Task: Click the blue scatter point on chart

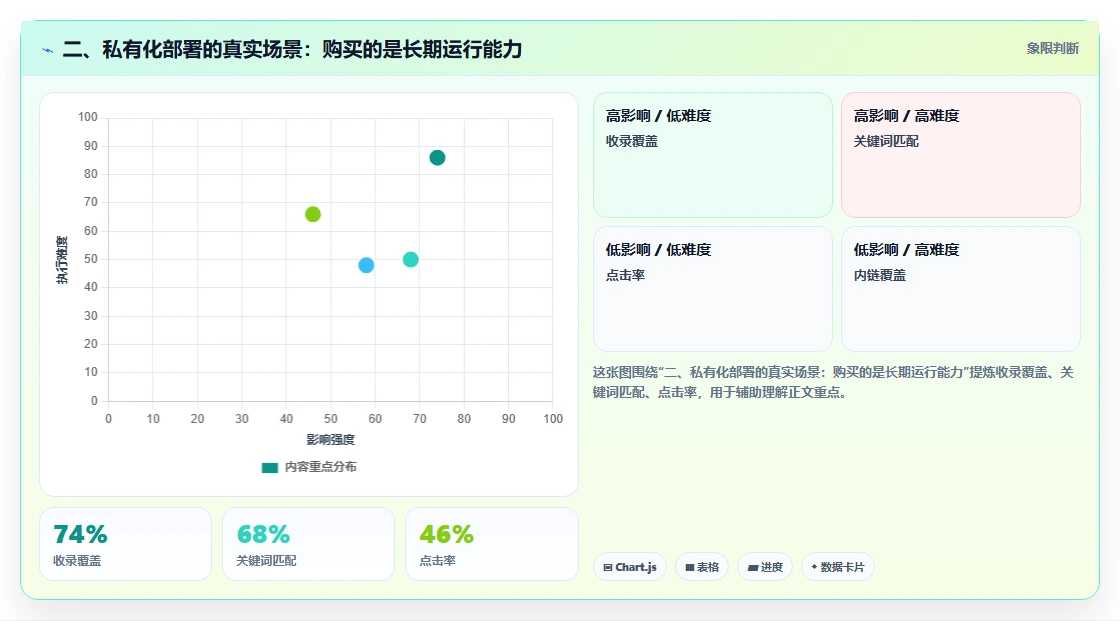Action: (366, 265)
